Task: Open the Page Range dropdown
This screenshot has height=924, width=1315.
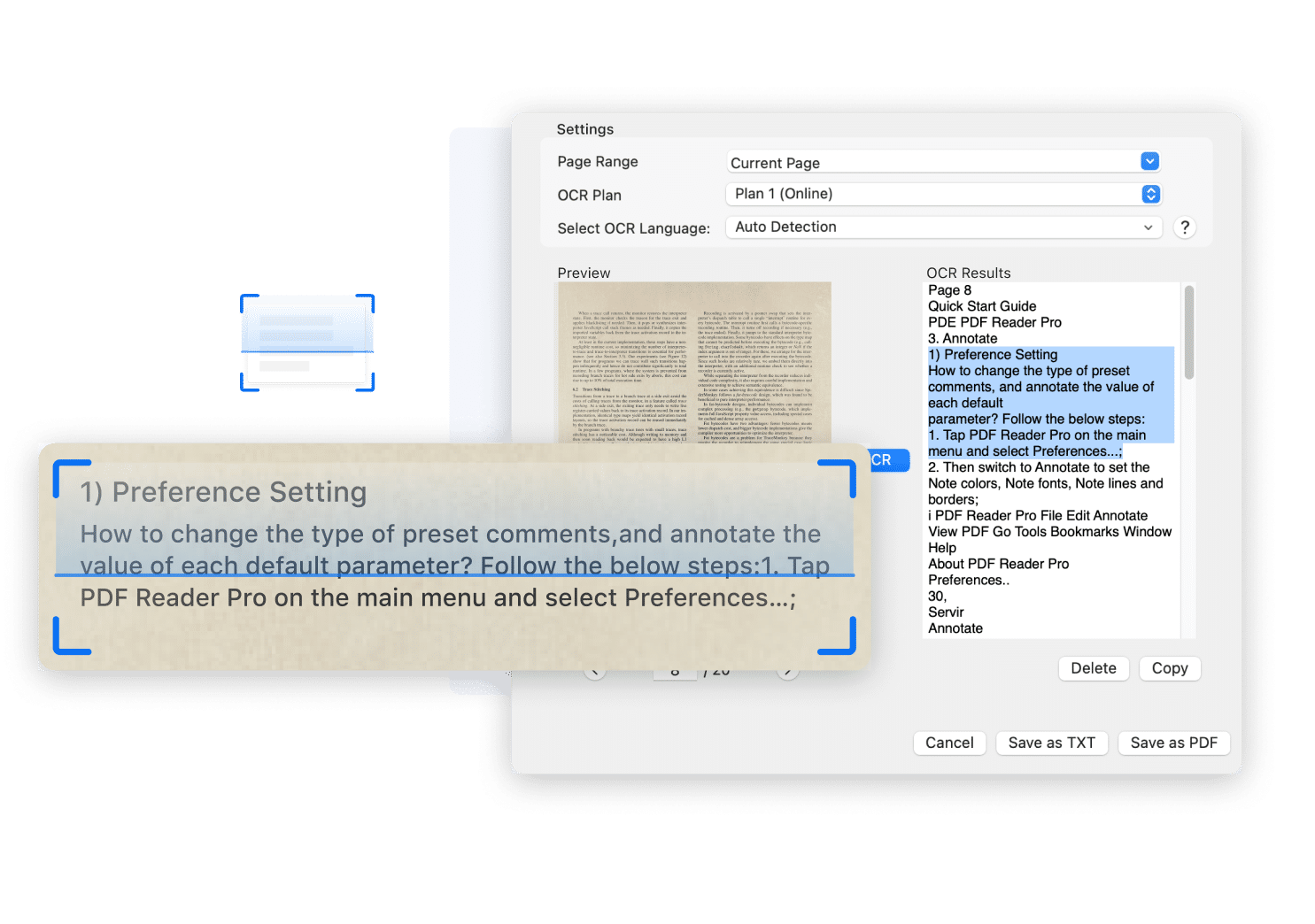Action: click(943, 162)
